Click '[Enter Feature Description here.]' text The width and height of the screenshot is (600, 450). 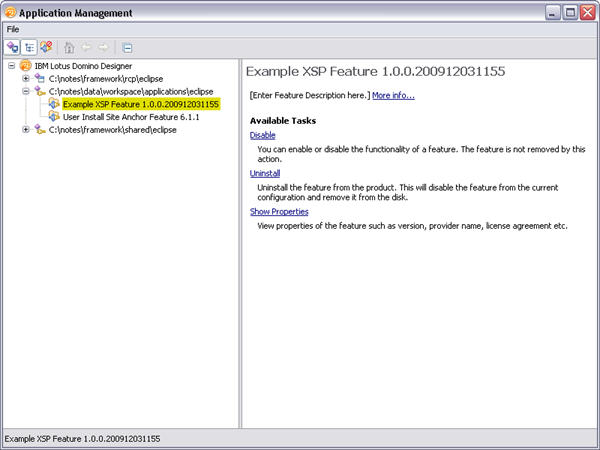tap(310, 95)
